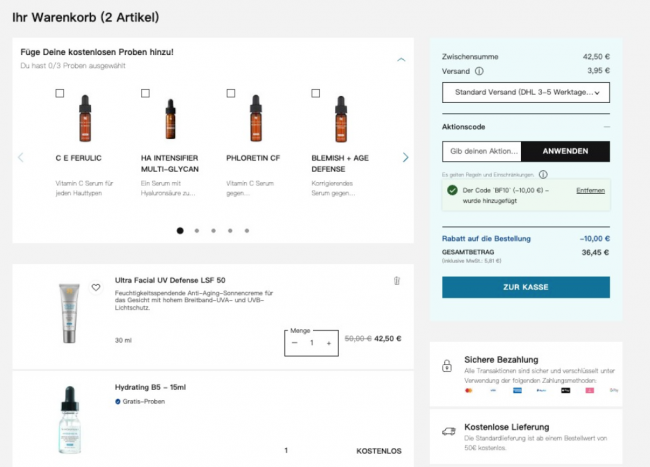Image resolution: width=650 pixels, height=467 pixels.
Task: Click the previous arrow in the samples carousel
Action: (21, 157)
